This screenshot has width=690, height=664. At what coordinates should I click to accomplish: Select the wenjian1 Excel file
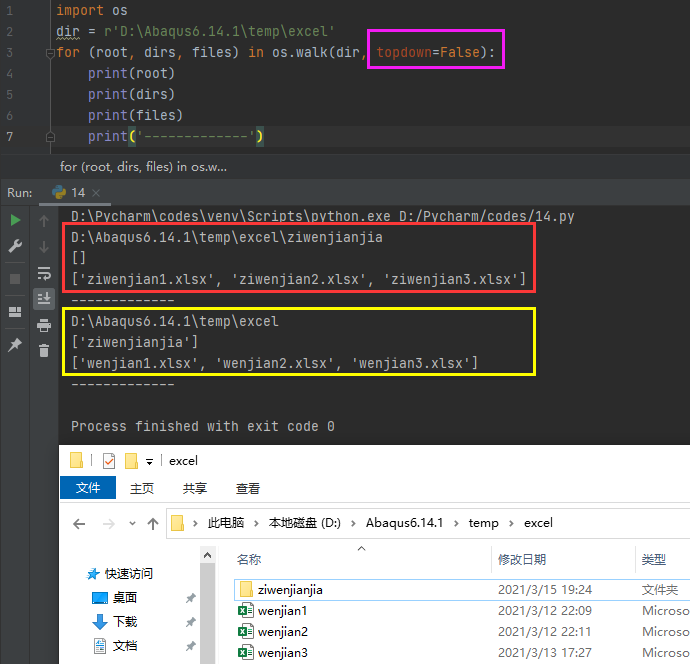(282, 611)
